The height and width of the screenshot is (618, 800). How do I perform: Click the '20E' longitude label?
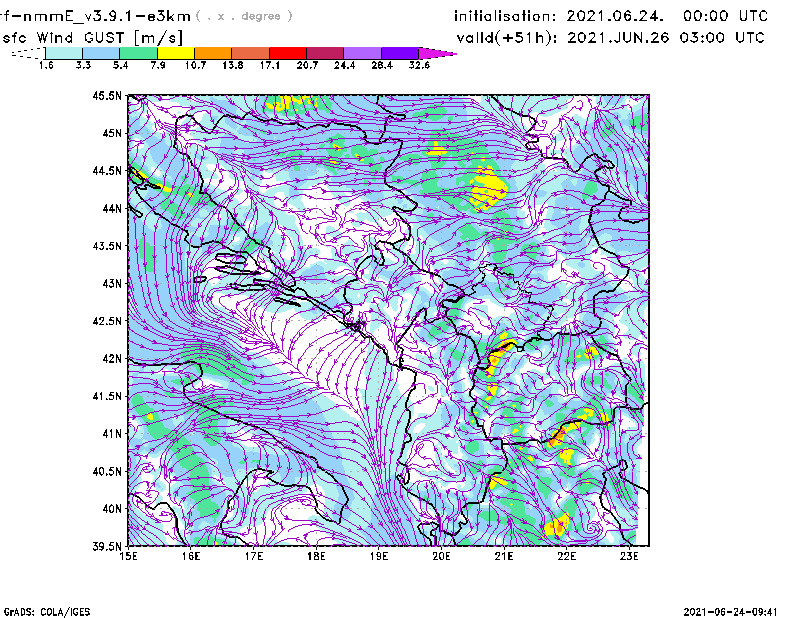(441, 556)
